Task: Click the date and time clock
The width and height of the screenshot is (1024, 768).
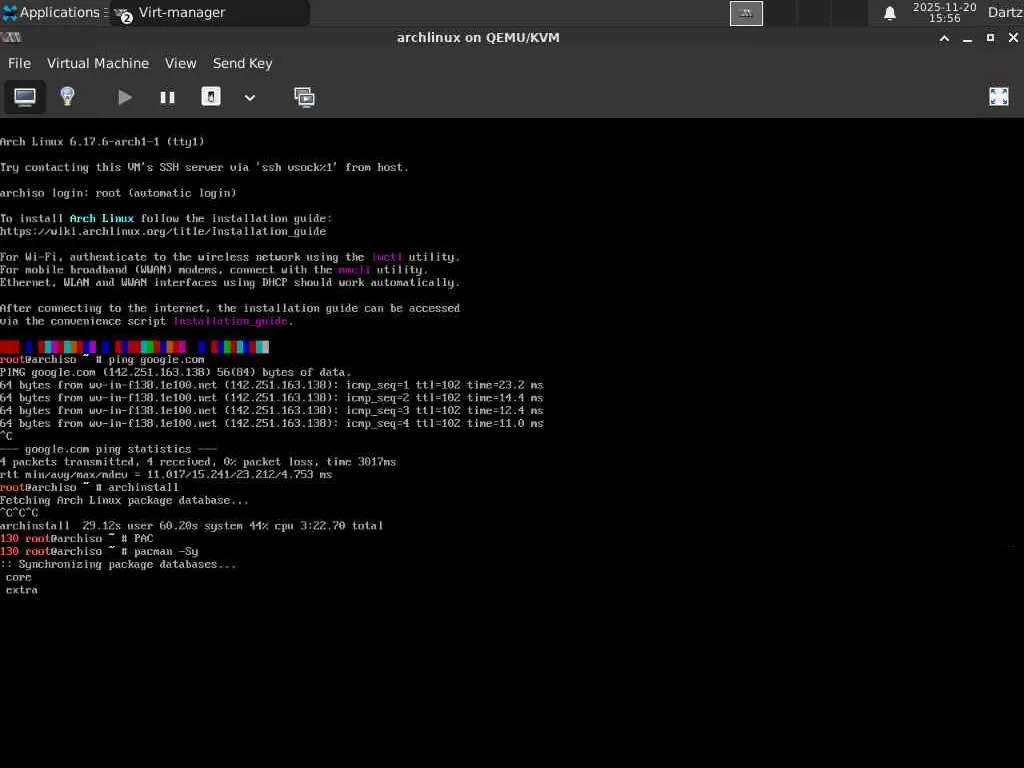Action: (944, 12)
